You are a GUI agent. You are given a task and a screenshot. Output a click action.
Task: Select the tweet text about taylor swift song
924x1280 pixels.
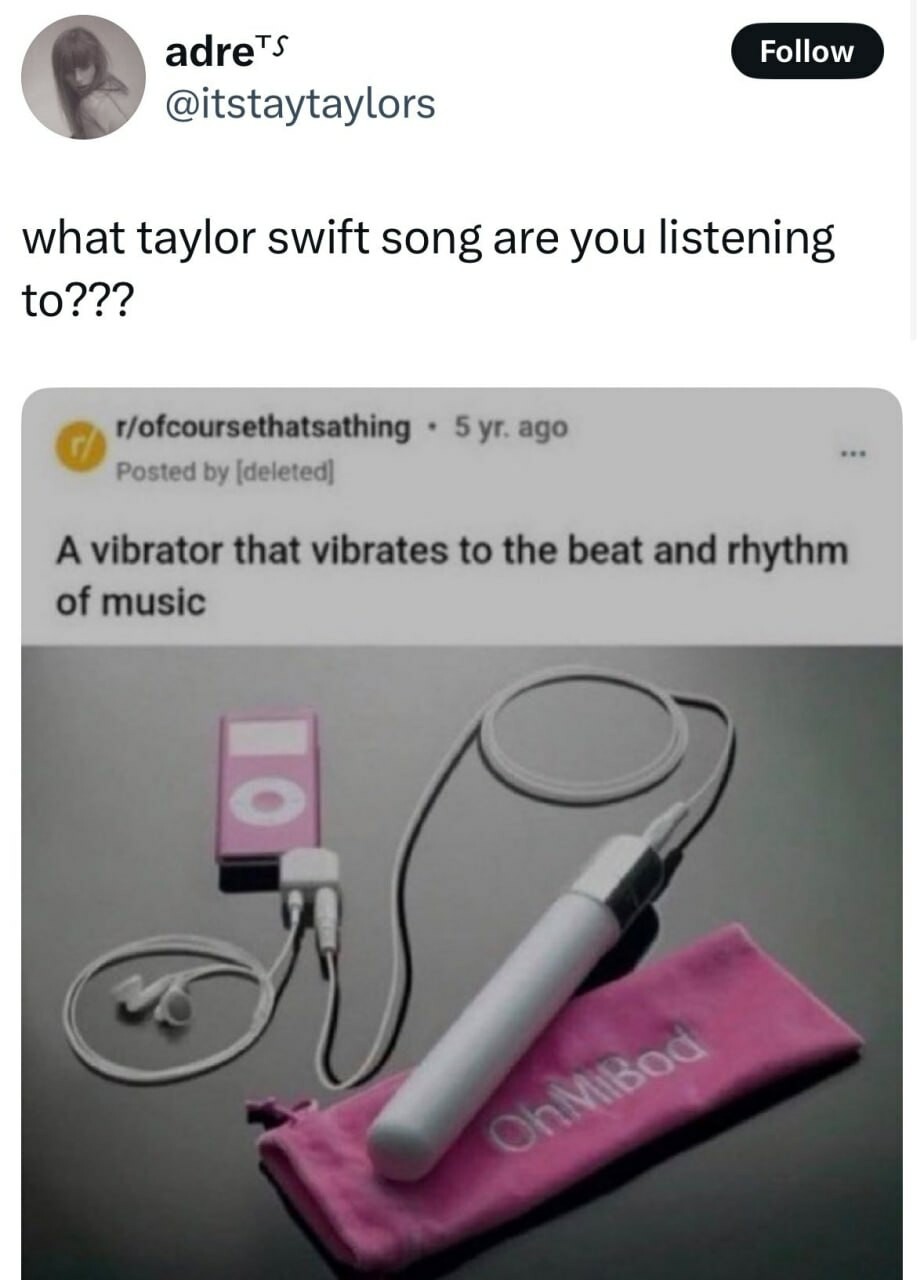click(428, 269)
